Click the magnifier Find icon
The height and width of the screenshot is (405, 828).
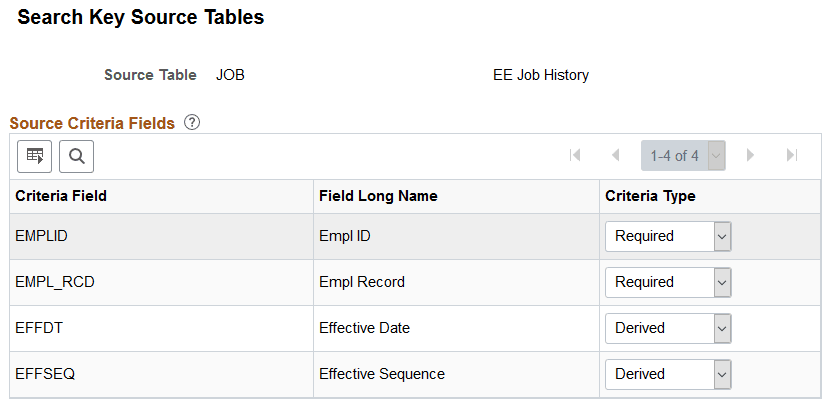click(76, 155)
